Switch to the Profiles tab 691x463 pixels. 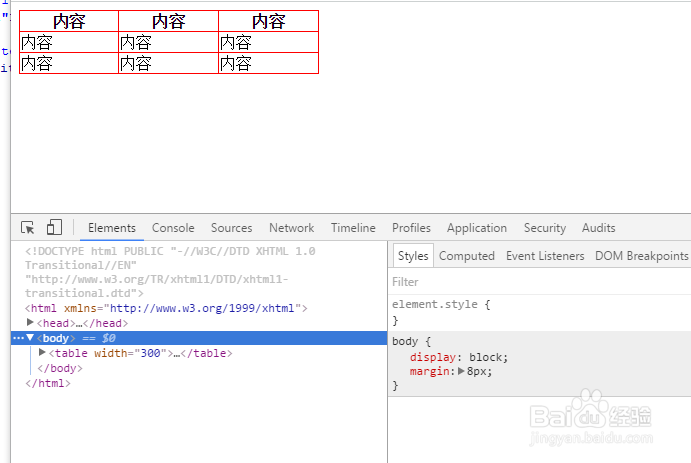point(411,228)
